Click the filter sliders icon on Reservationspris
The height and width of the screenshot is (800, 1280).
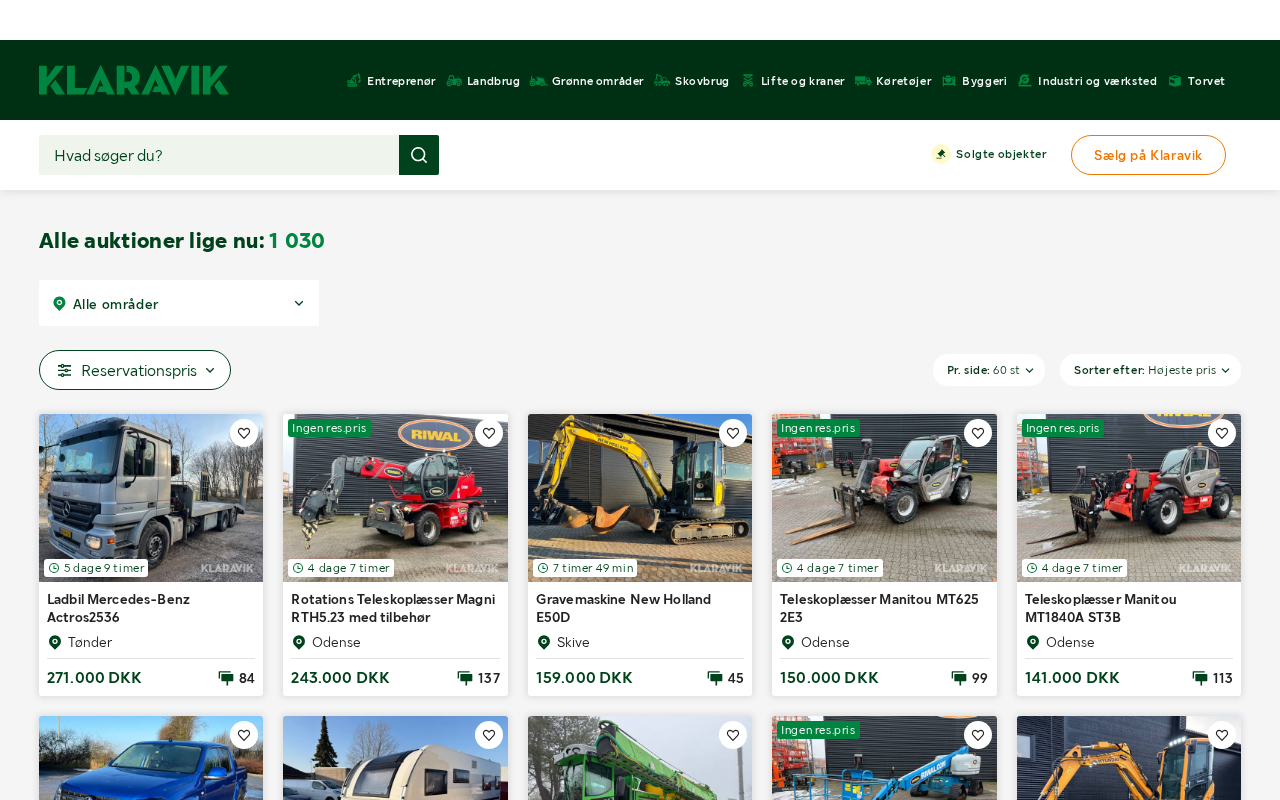tap(64, 370)
